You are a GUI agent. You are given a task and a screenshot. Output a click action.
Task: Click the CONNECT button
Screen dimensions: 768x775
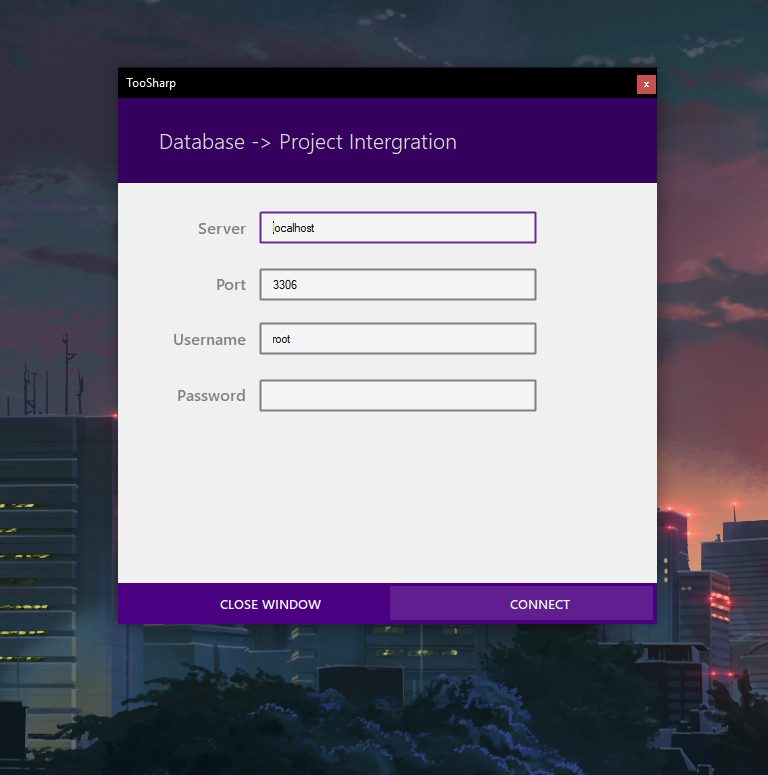pos(521,603)
